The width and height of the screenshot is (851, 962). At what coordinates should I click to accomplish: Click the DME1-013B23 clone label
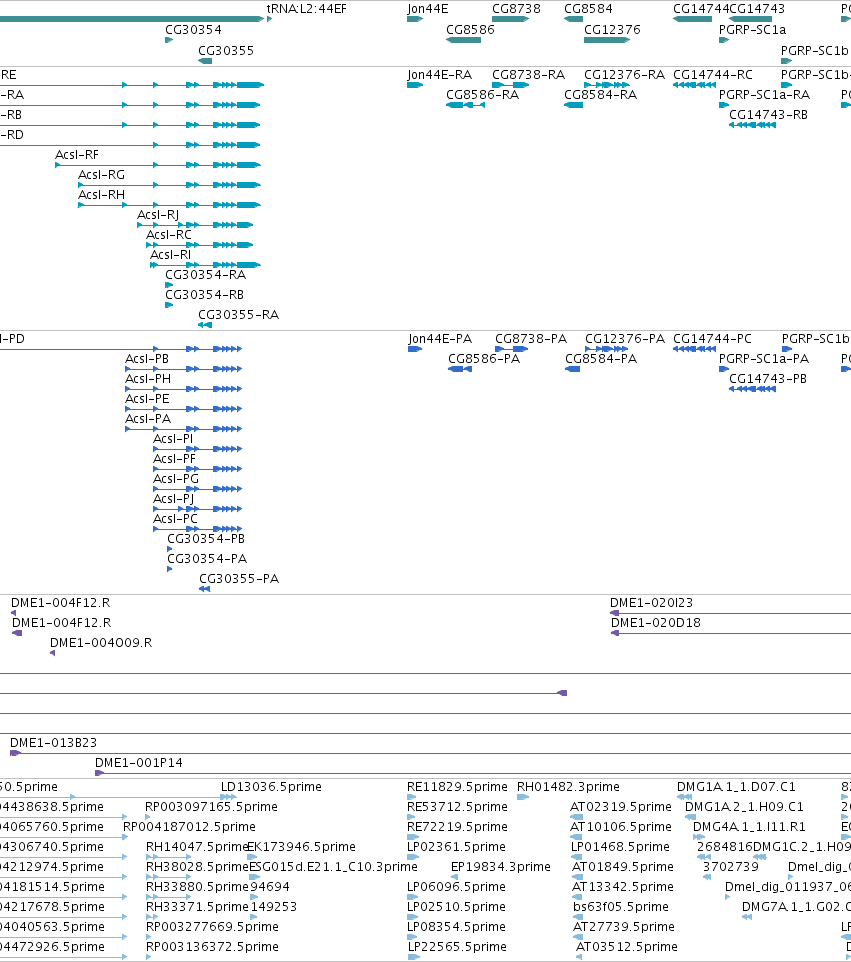tap(53, 742)
